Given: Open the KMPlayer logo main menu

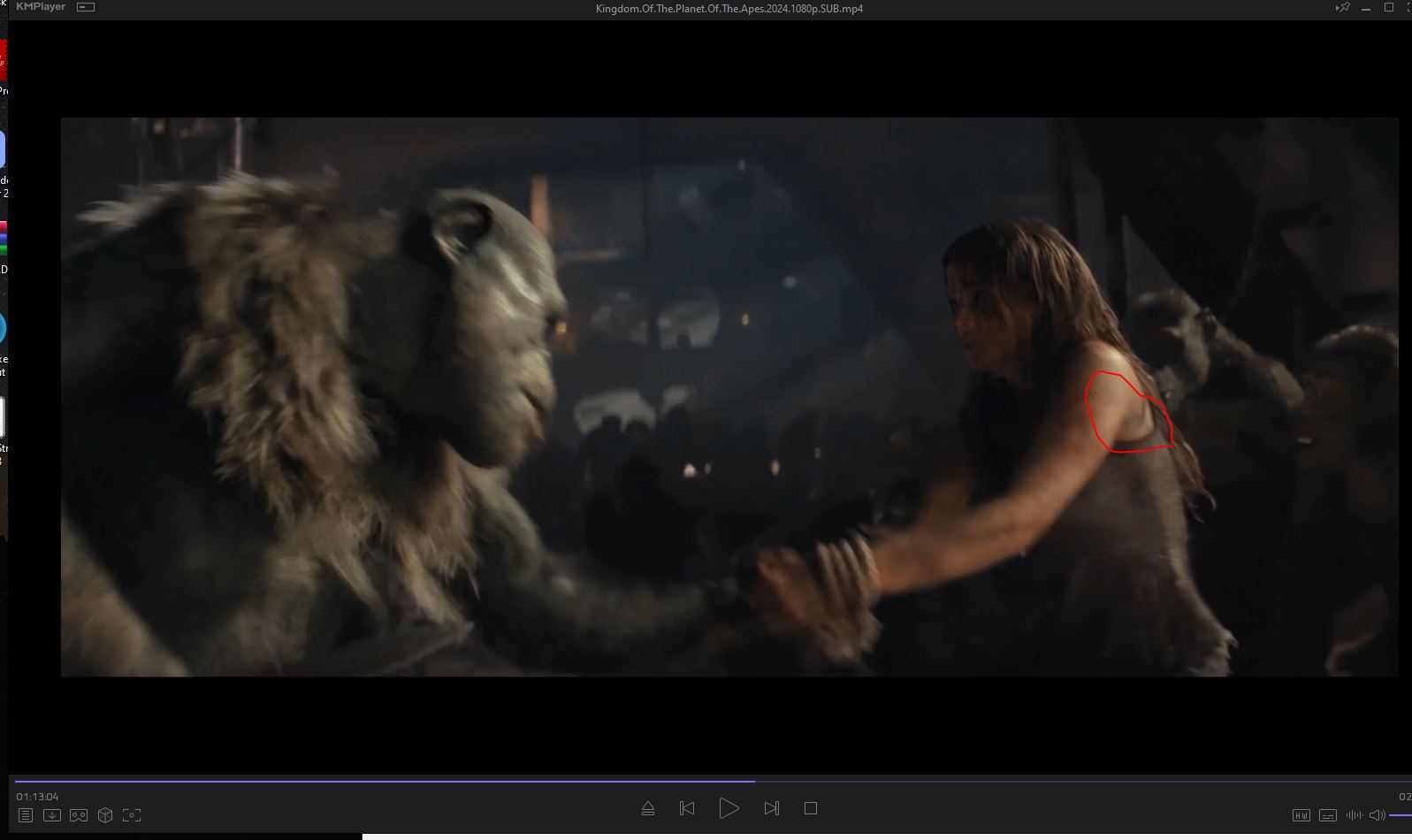Looking at the screenshot, I should [40, 7].
